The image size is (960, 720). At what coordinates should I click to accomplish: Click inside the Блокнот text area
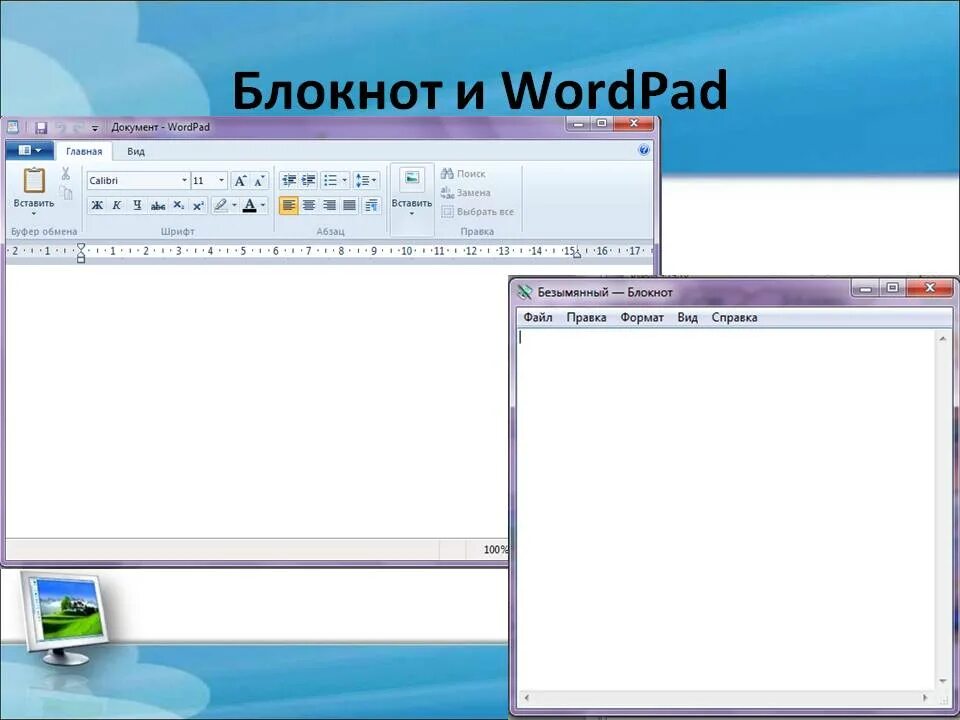pyautogui.click(x=727, y=511)
